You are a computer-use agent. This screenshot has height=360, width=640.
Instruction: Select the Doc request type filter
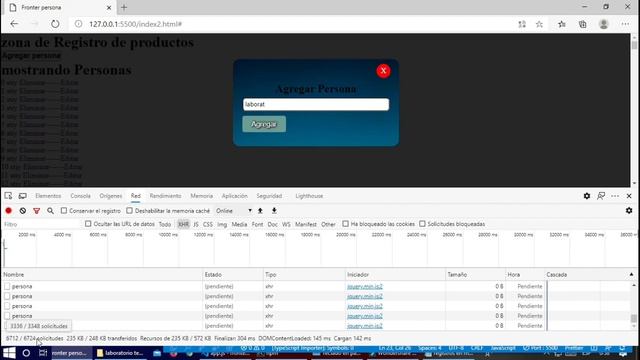273,224
